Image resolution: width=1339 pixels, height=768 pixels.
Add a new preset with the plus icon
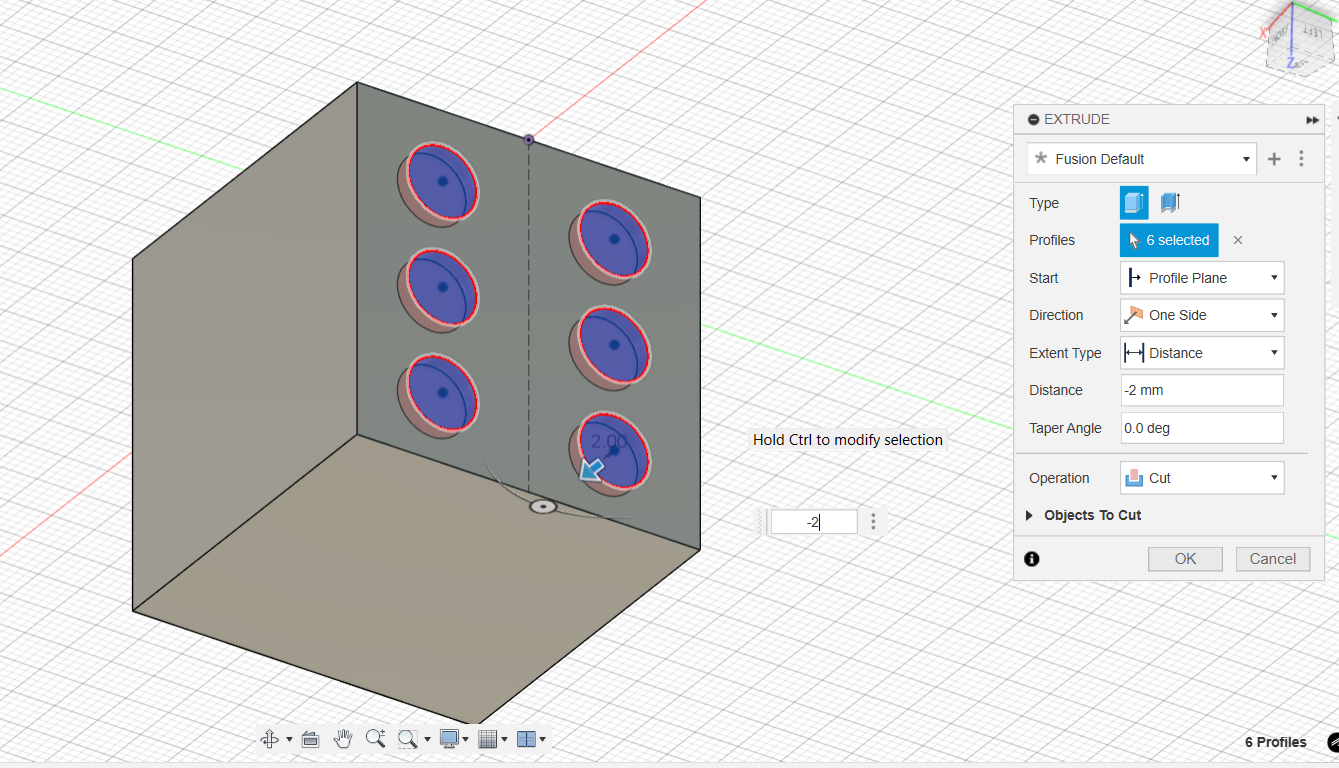pos(1274,159)
